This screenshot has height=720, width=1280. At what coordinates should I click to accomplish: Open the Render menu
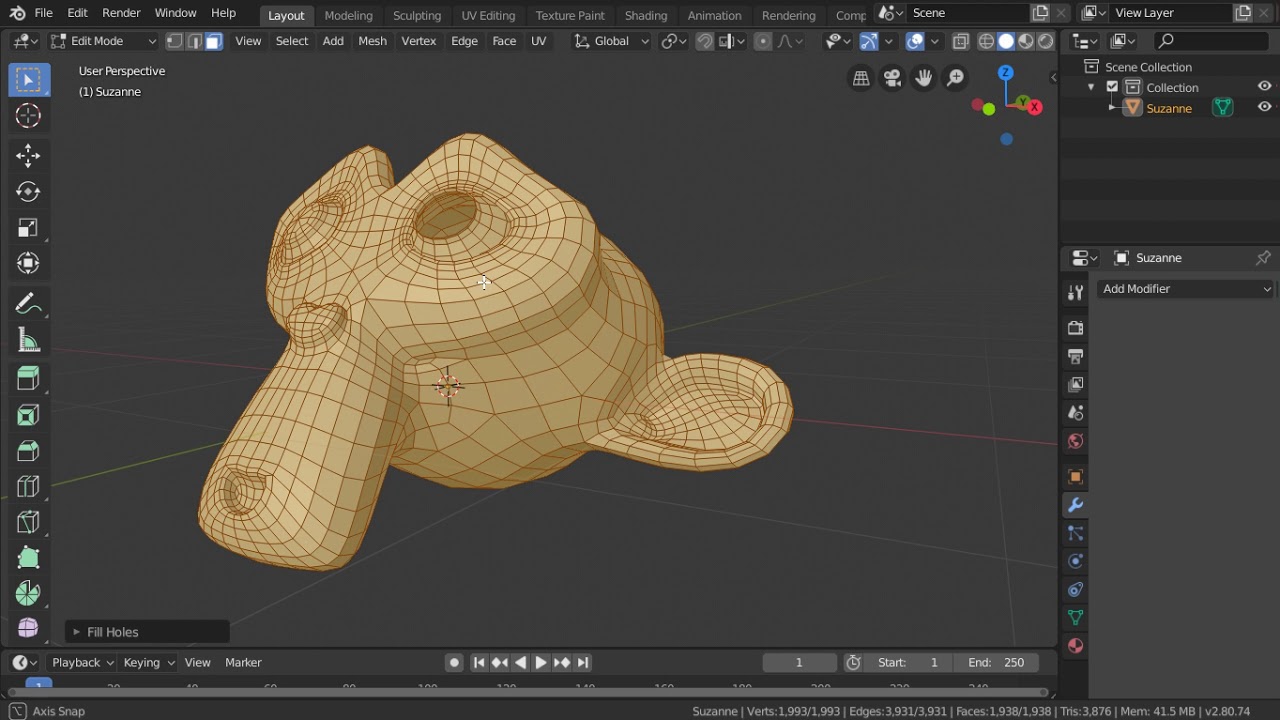click(121, 13)
